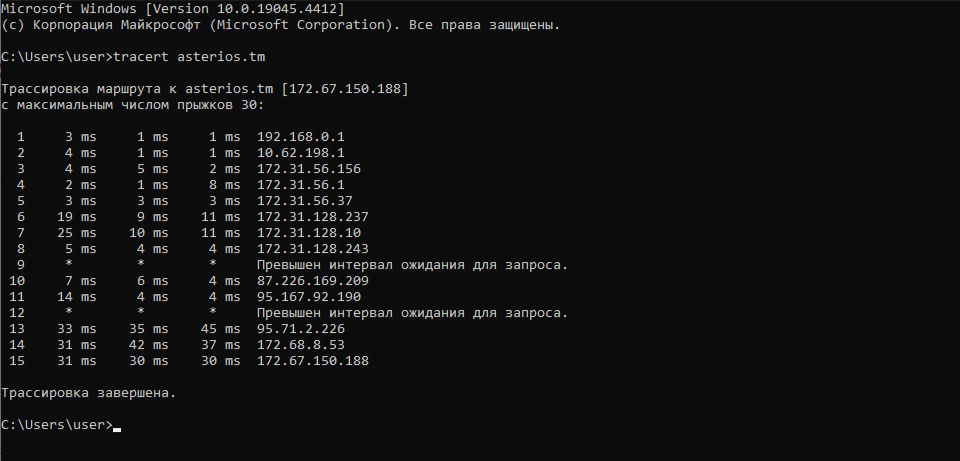Click IP address 87.226.169.209 on hop 10

click(x=313, y=281)
